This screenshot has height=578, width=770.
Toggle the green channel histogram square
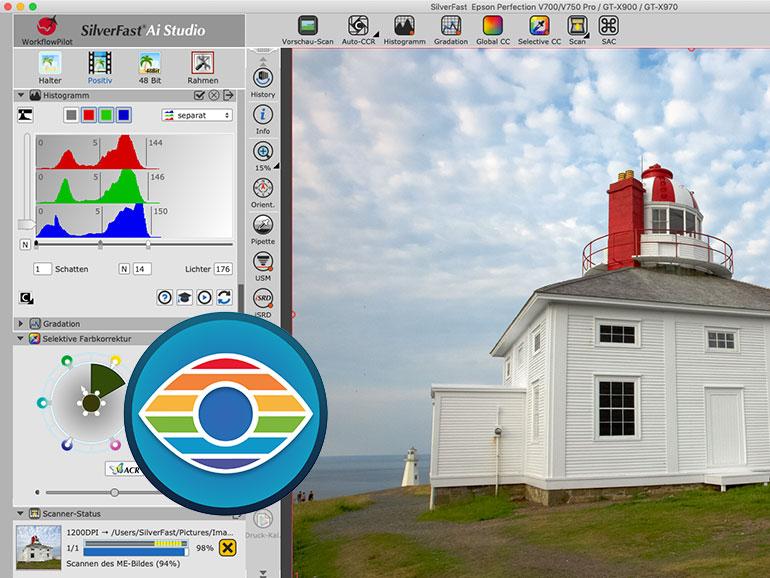coord(106,115)
